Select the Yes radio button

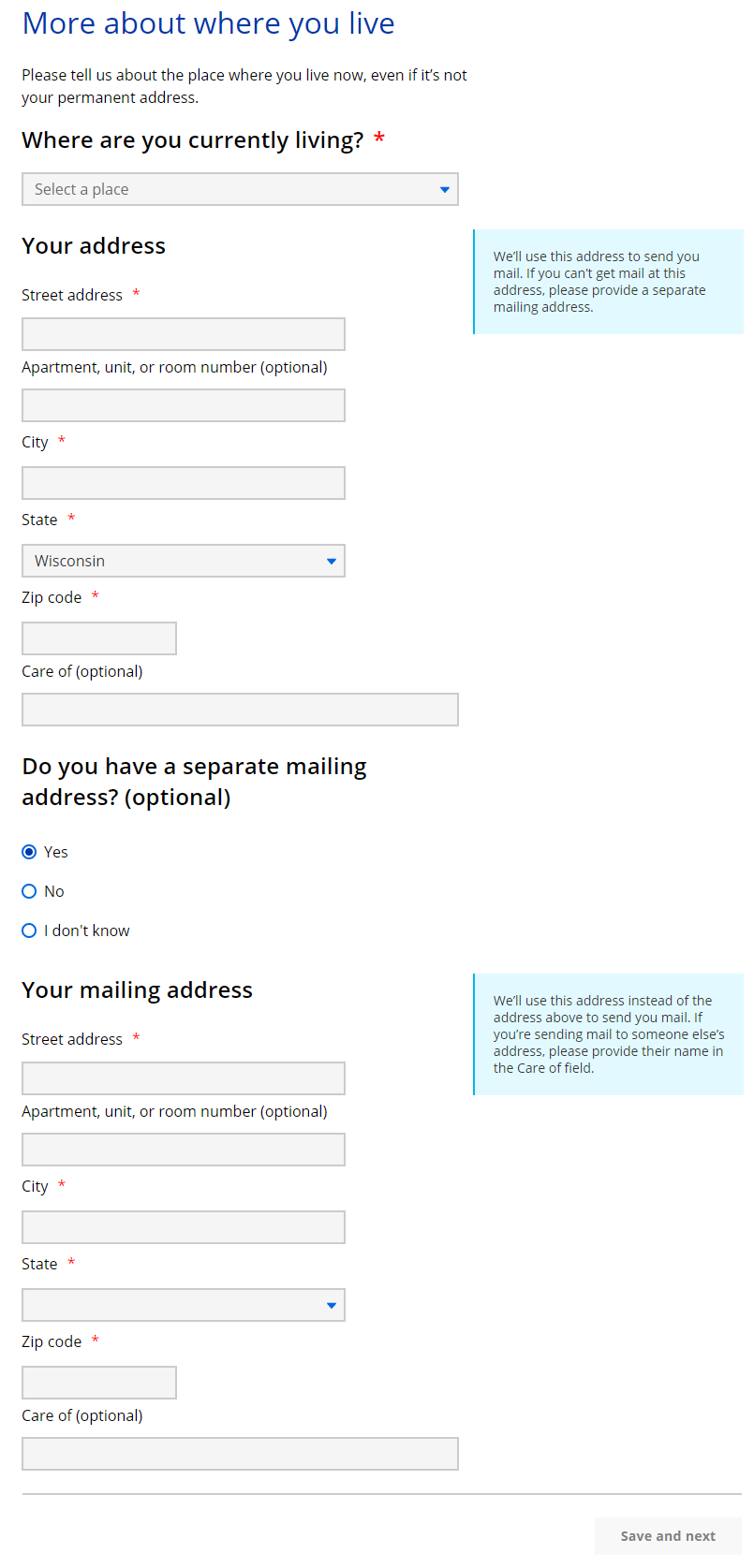(x=30, y=852)
